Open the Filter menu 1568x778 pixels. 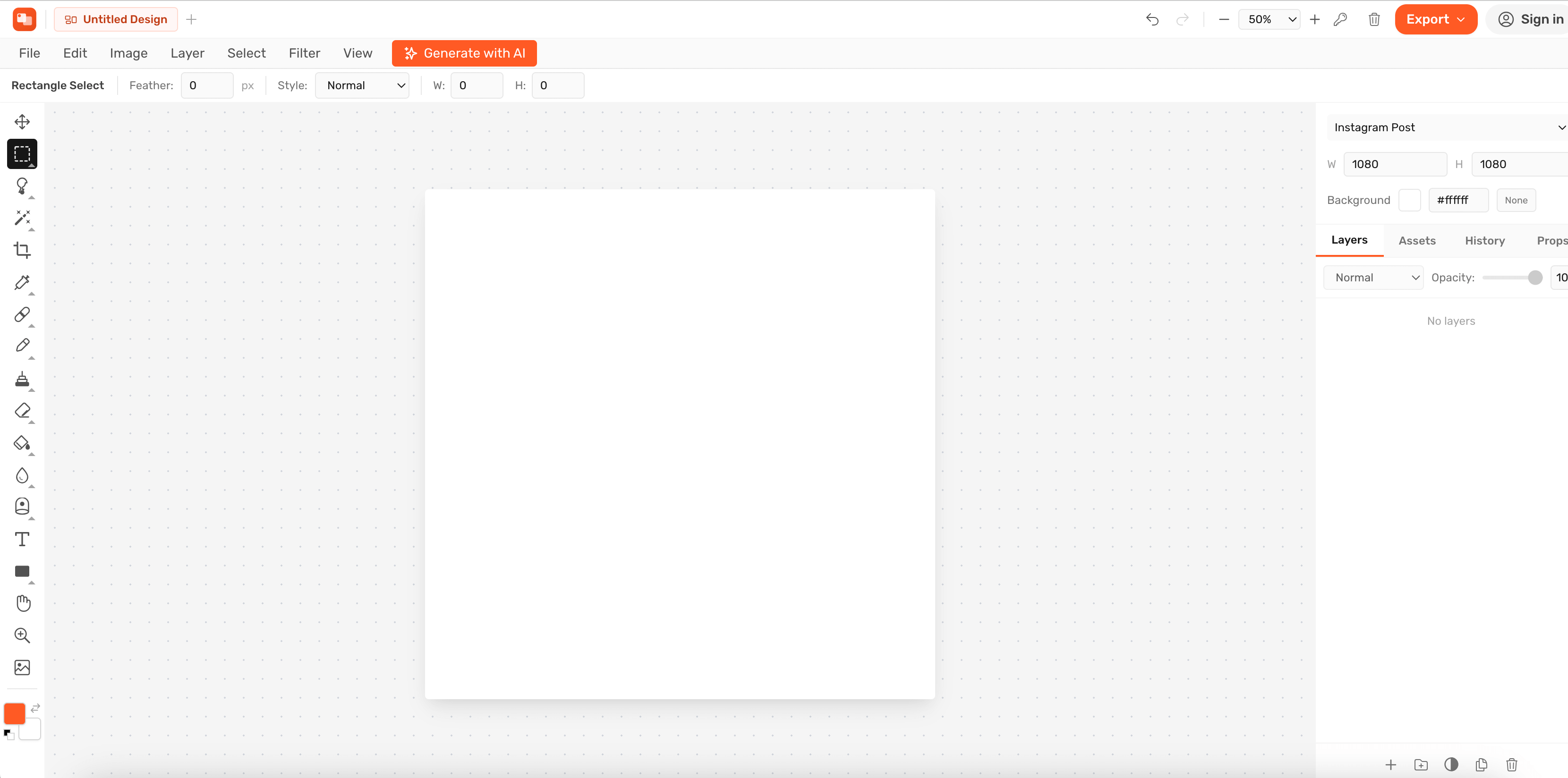point(304,53)
